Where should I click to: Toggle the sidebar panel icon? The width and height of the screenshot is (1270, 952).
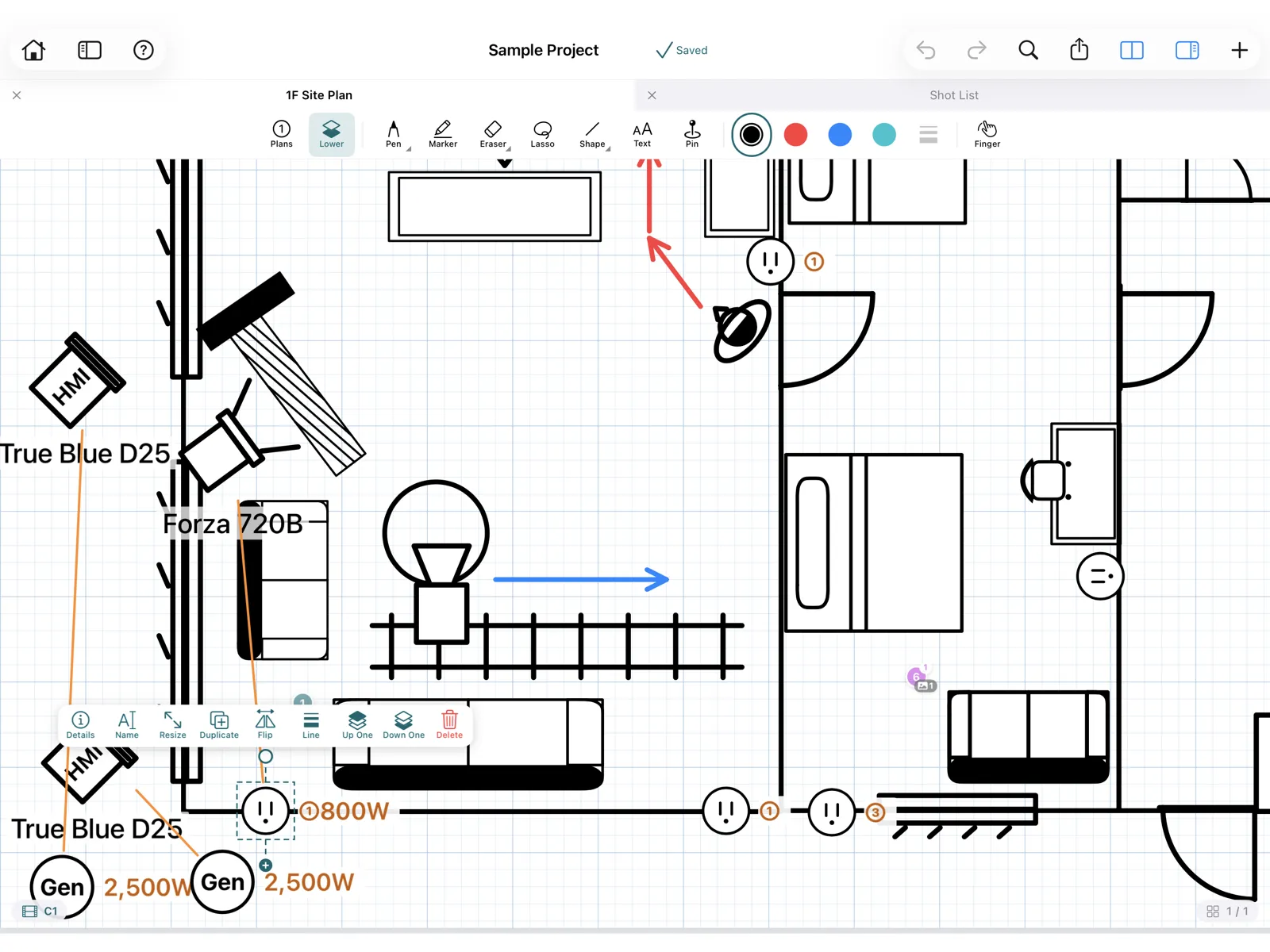[90, 50]
